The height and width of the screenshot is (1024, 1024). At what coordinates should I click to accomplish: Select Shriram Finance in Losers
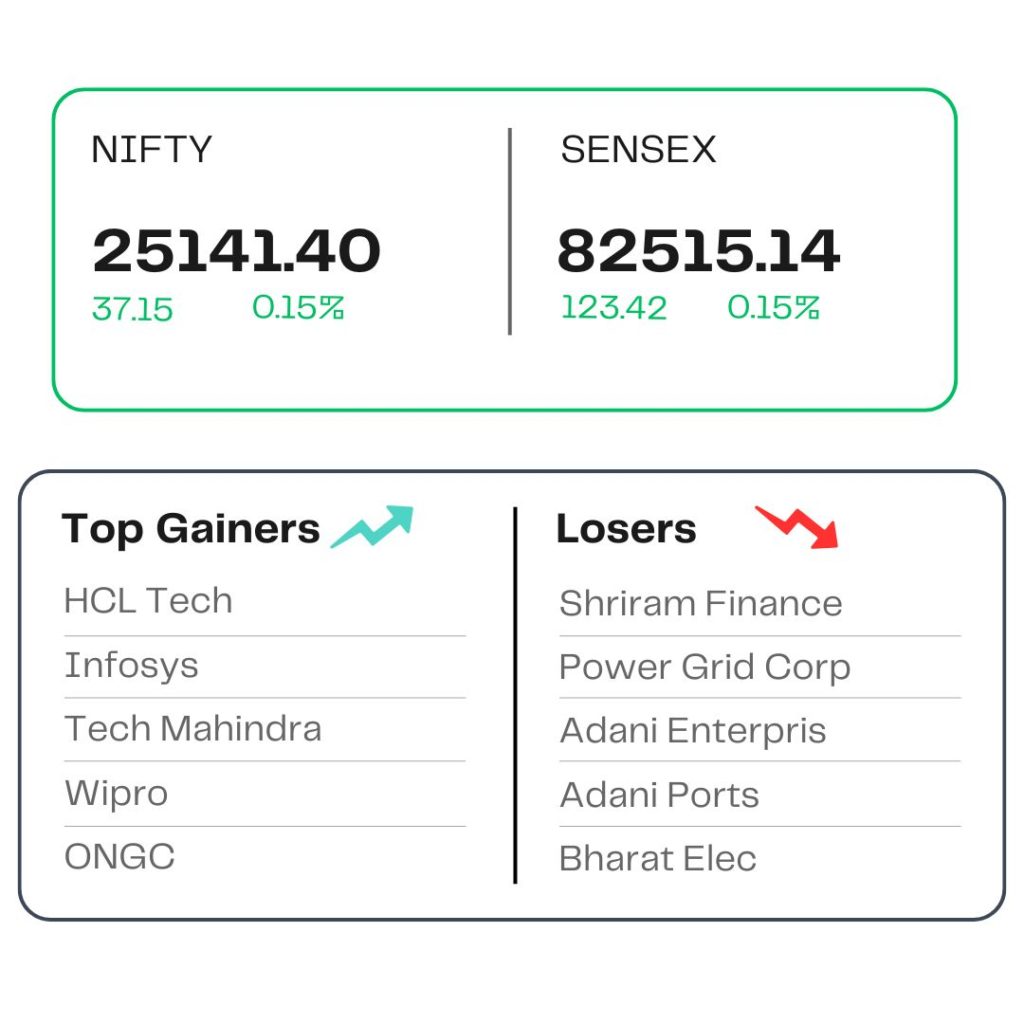pos(701,603)
